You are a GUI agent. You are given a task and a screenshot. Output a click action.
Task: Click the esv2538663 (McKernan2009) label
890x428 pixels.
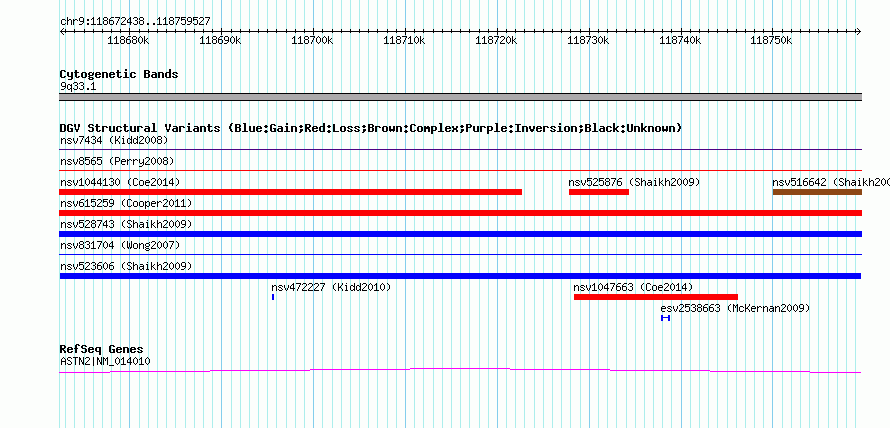735,308
